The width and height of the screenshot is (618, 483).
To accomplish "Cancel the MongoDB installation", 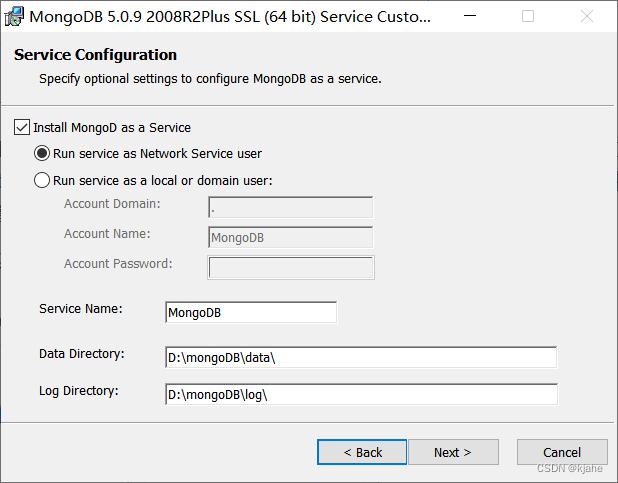I will (562, 452).
